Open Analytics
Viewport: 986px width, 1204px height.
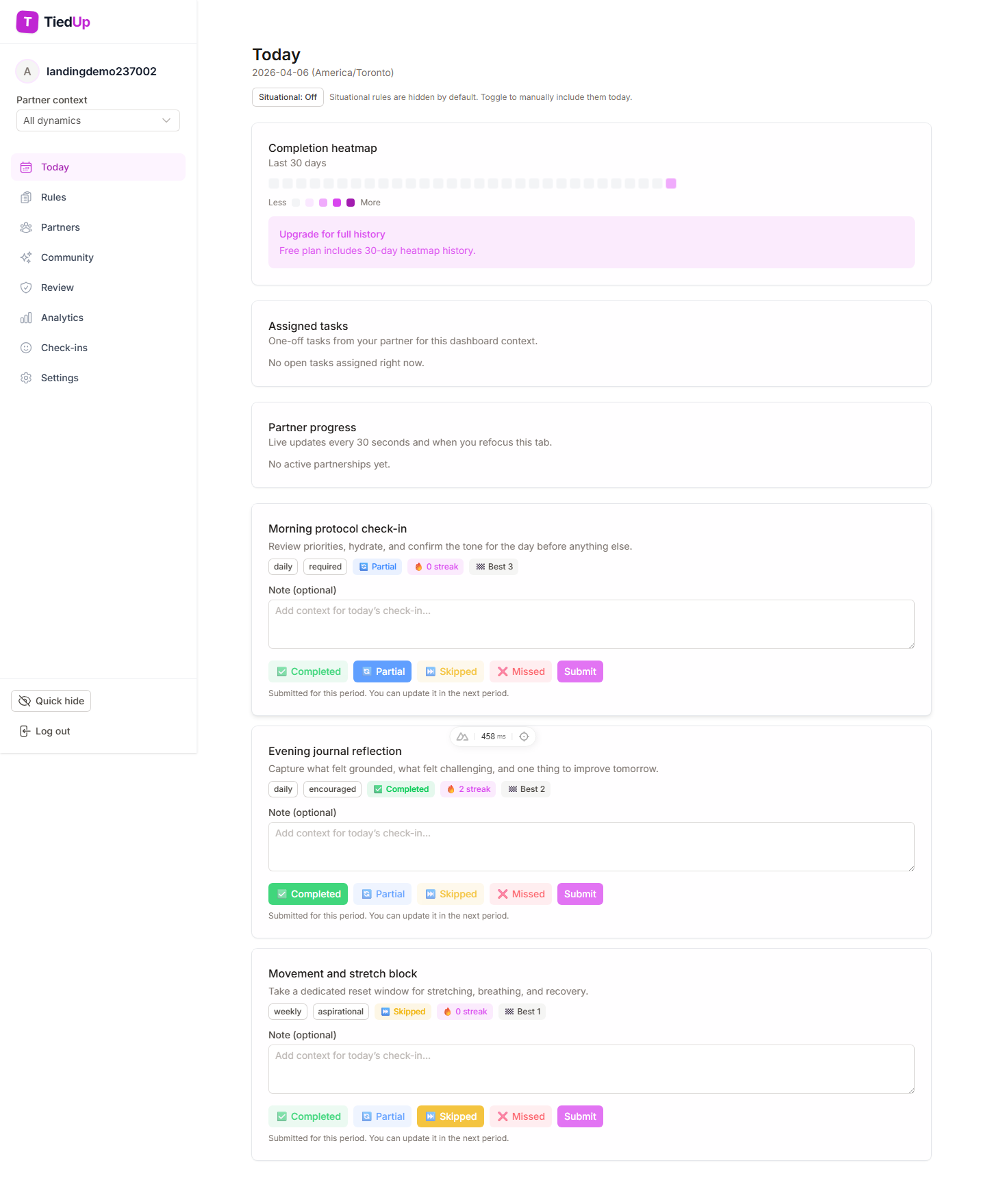tap(98, 318)
